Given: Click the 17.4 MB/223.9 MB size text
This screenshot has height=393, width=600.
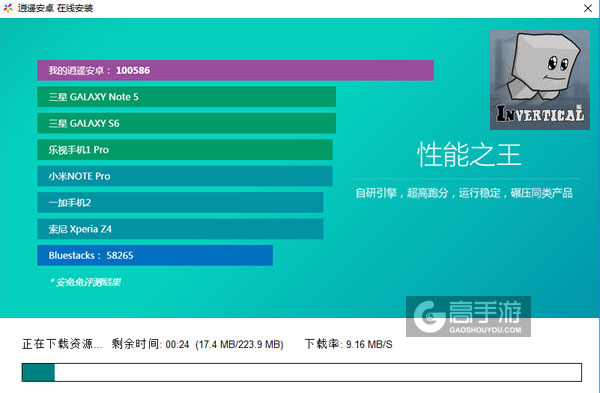Looking at the screenshot, I should click(x=239, y=344).
